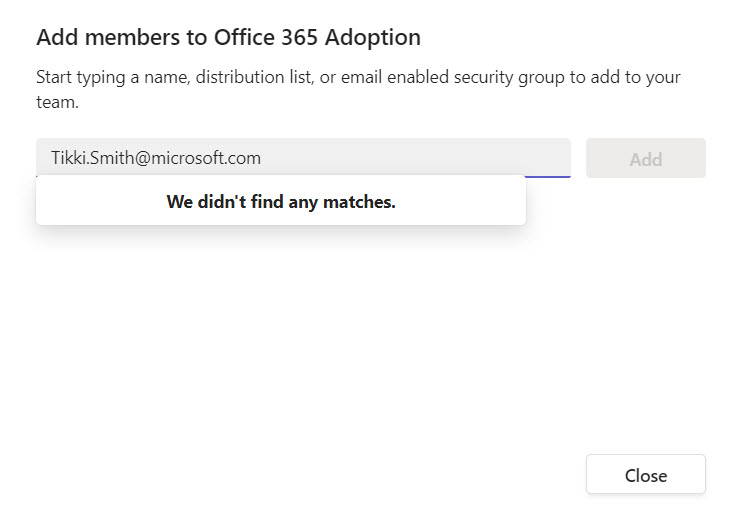
Task: Click the no-matches suggestion dropdown panel
Action: click(x=281, y=201)
